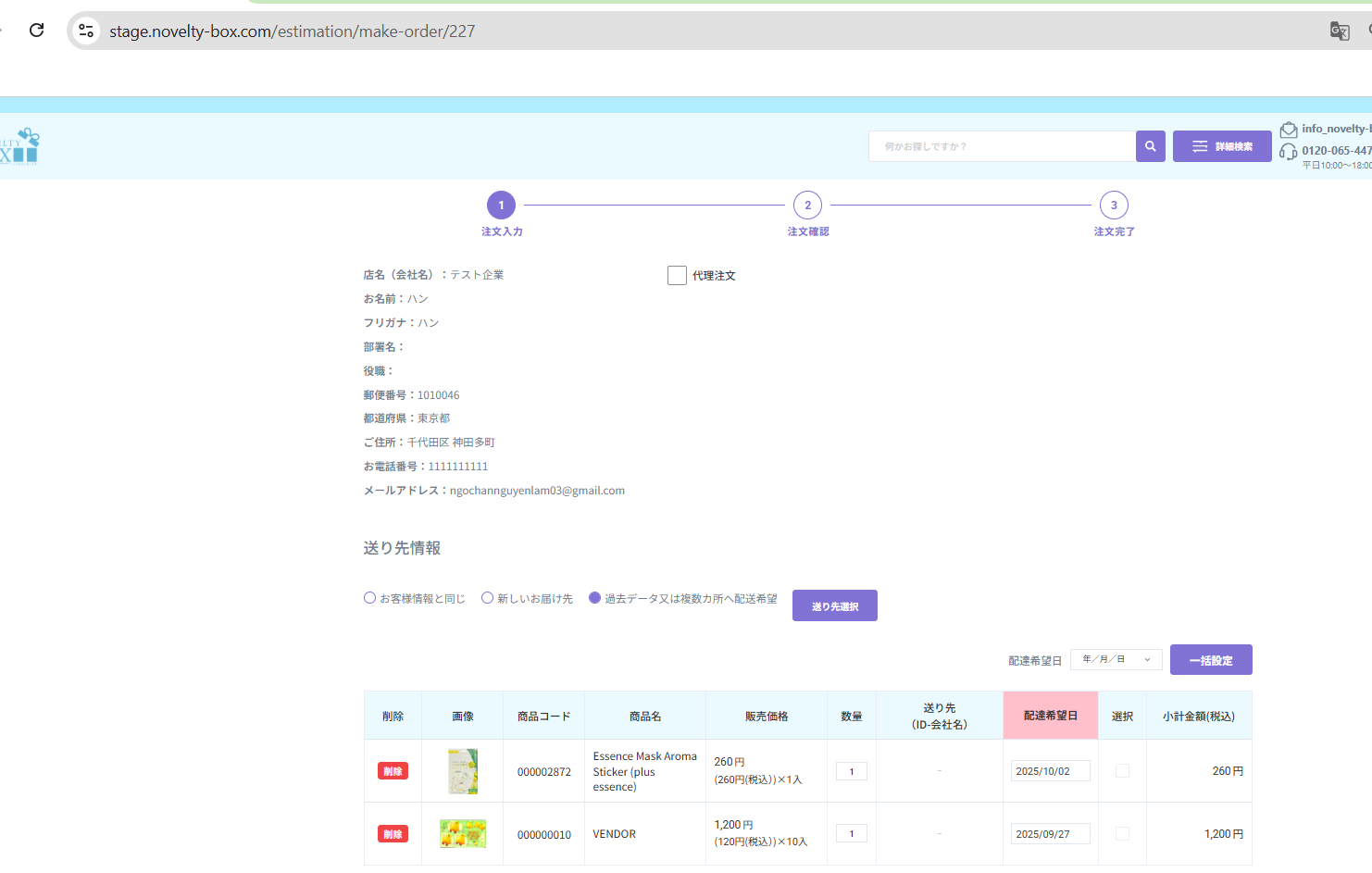Click the magnifier search button
This screenshot has height=873, width=1372.
(1150, 146)
